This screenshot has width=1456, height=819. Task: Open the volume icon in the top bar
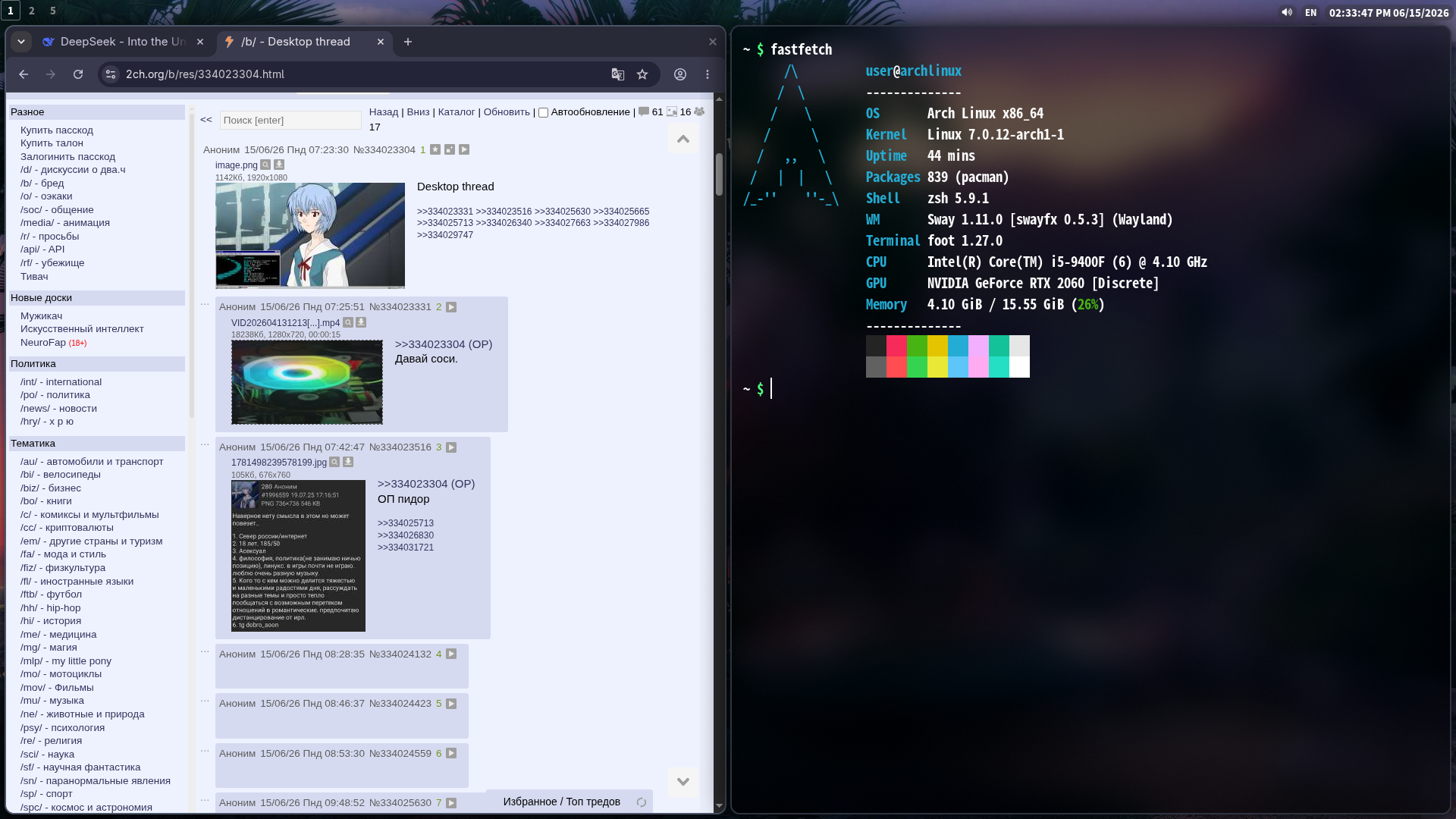point(1287,12)
